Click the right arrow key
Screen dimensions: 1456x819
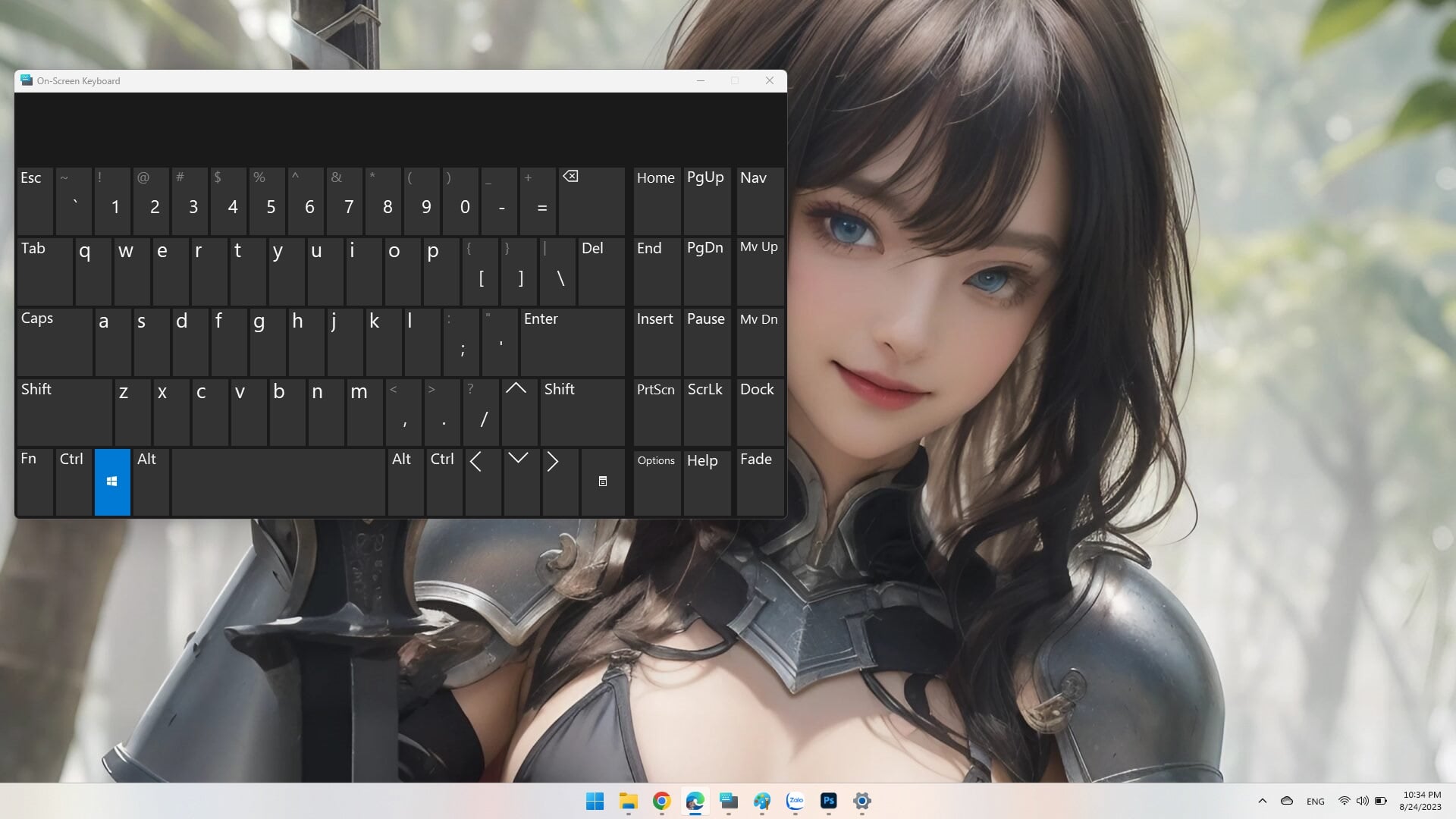pyautogui.click(x=560, y=482)
